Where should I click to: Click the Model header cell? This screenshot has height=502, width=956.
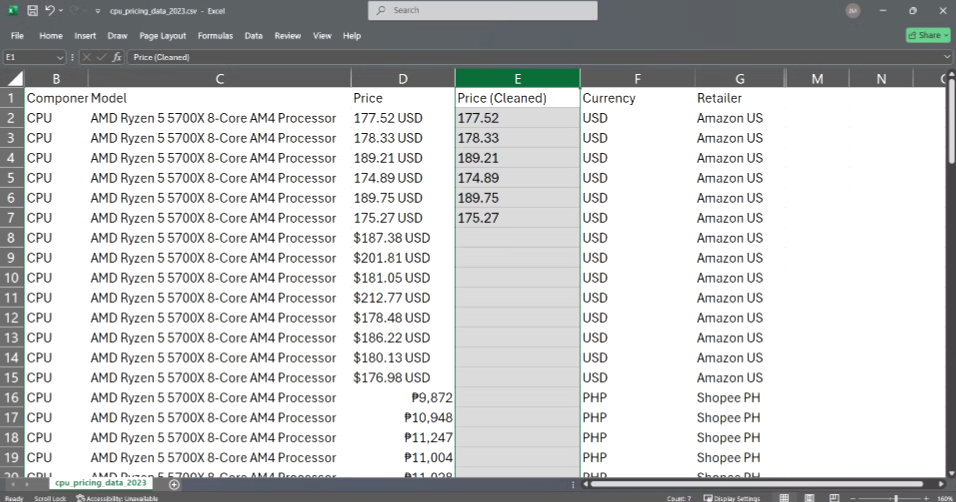(x=219, y=98)
